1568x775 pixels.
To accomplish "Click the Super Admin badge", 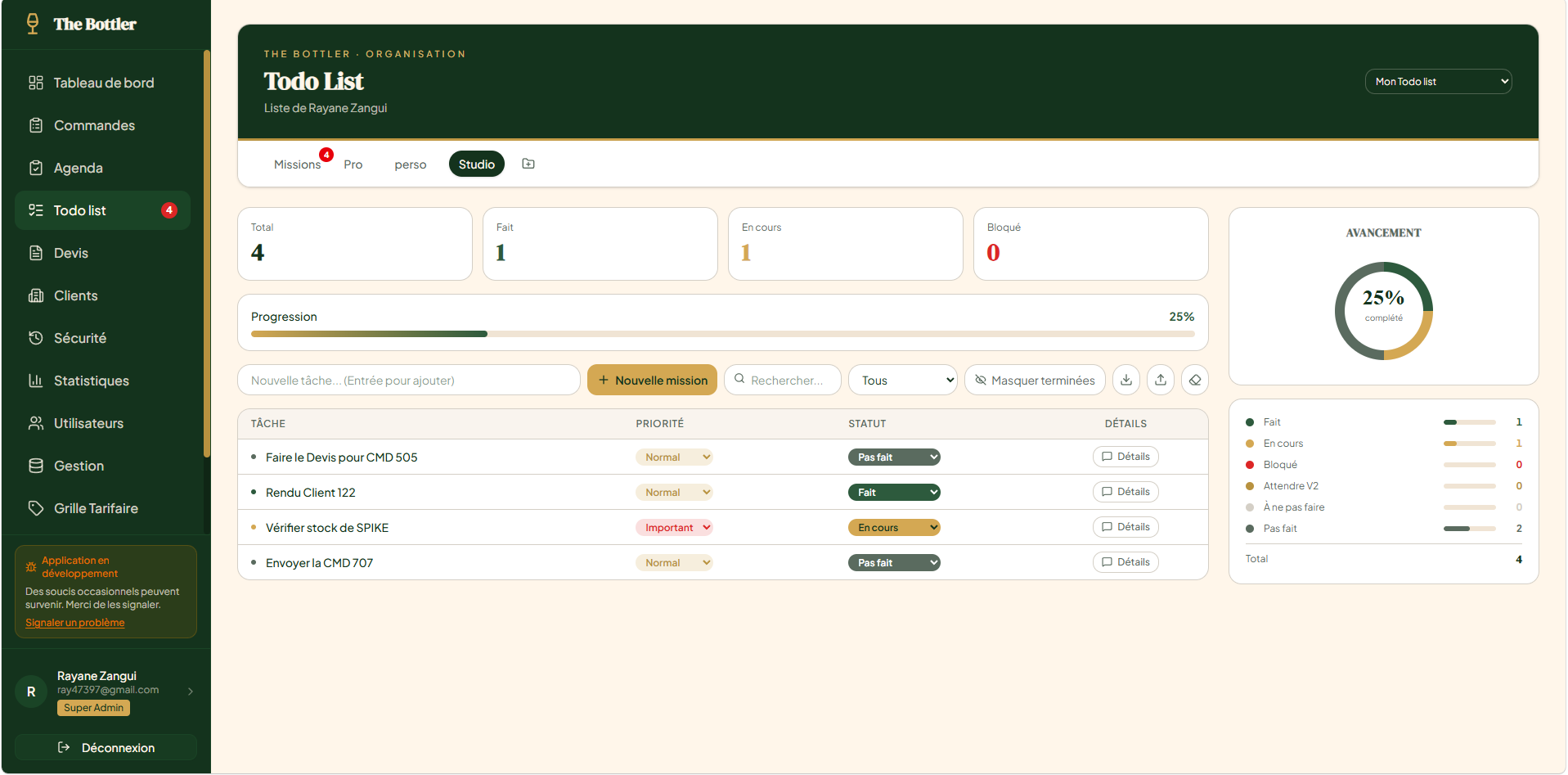I will point(93,708).
